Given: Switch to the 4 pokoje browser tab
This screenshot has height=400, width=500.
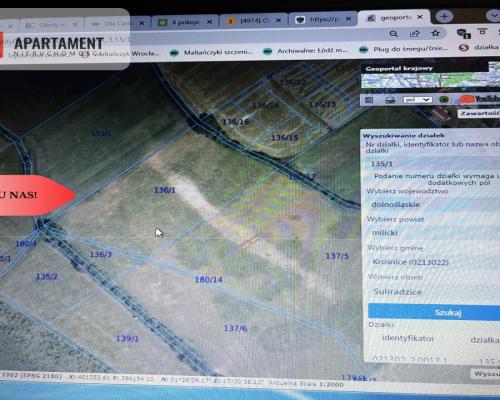Looking at the screenshot, I should click(x=185, y=22).
